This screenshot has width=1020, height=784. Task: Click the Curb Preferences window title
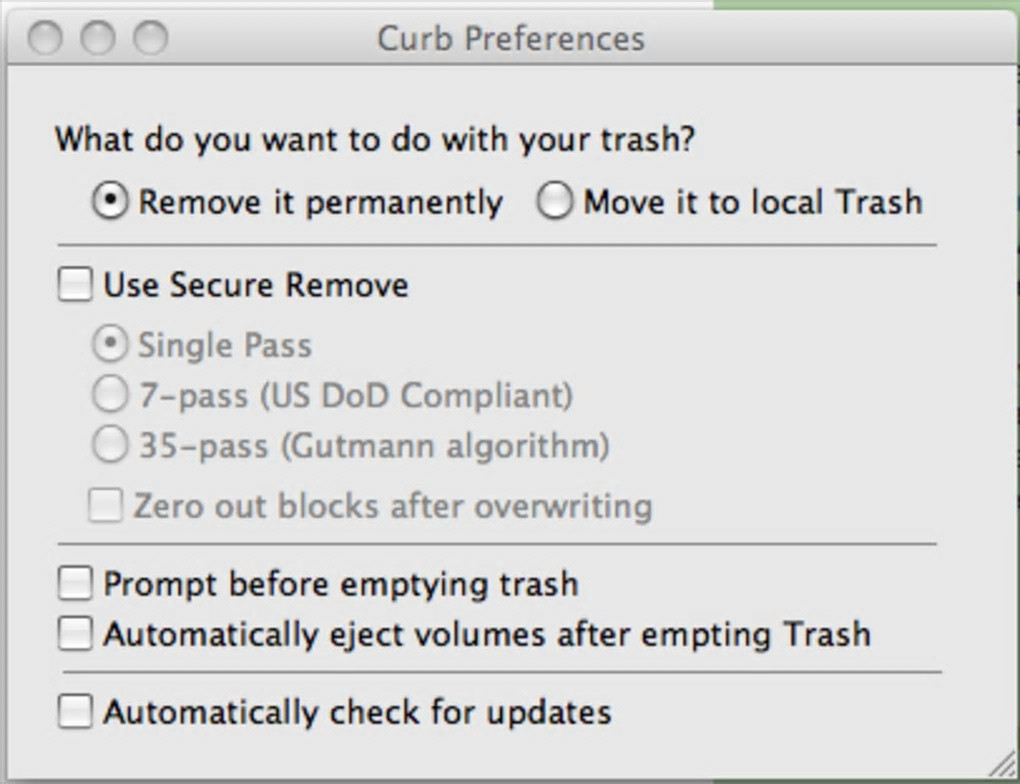pos(510,39)
